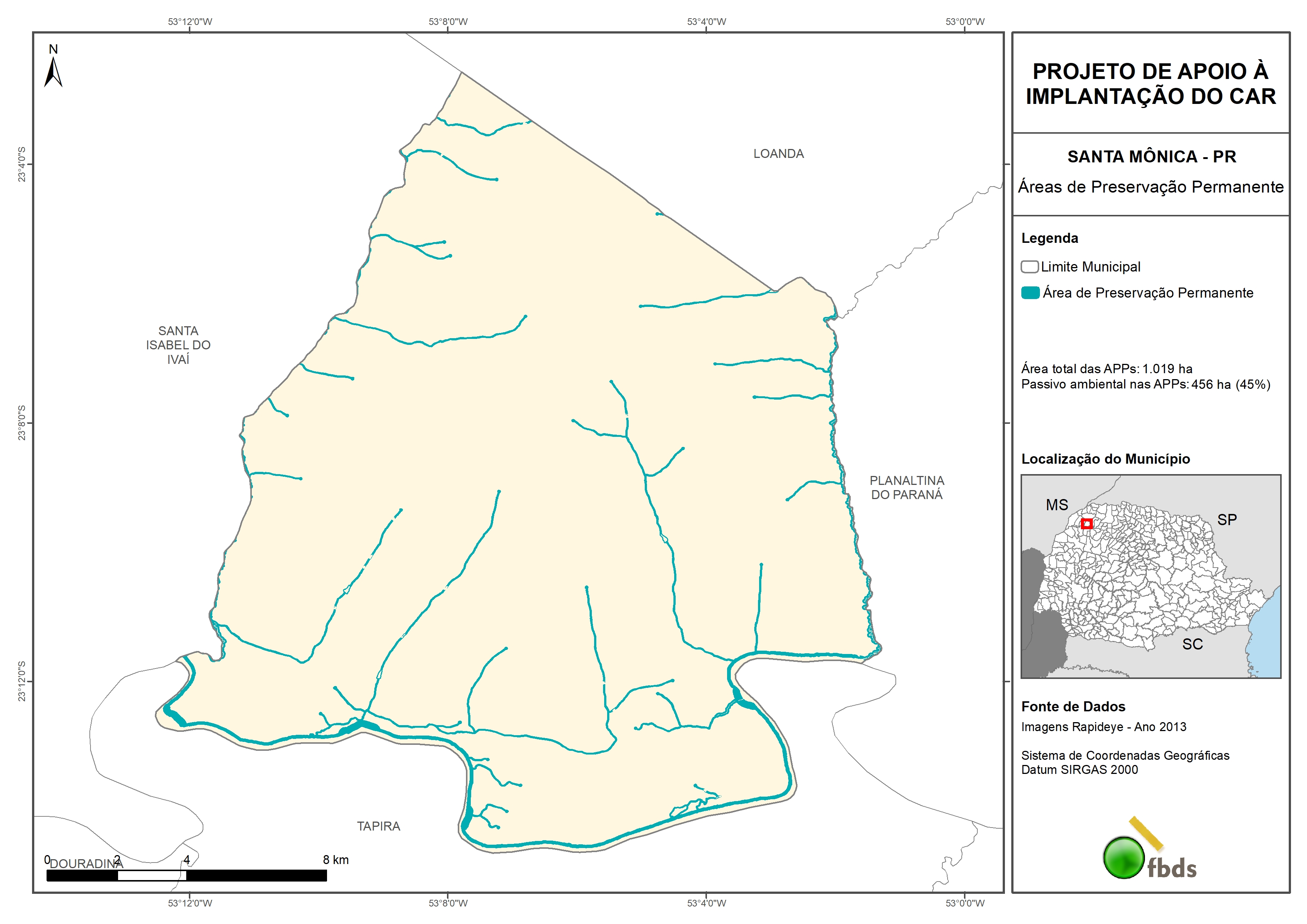Viewport: 1307px width, 924px height.
Task: Click the SP label on inset map
Action: tap(1227, 520)
